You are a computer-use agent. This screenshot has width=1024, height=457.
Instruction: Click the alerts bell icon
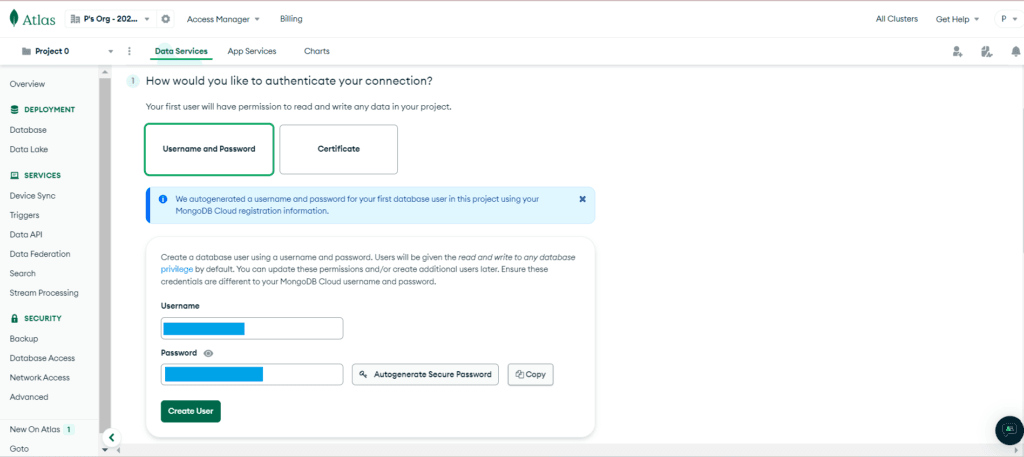[1015, 51]
